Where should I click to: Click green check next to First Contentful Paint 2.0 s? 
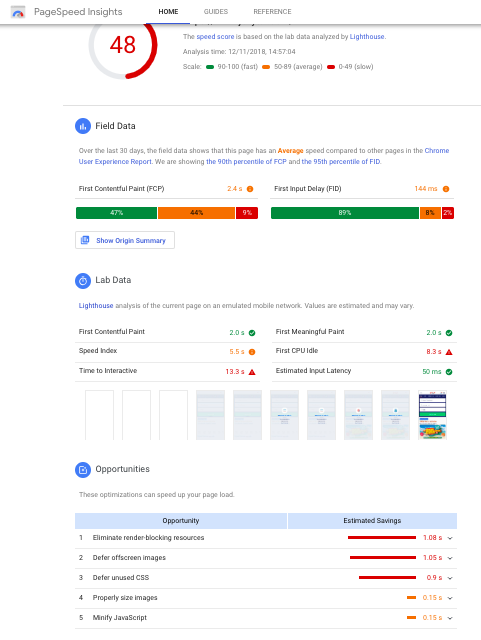pos(252,333)
